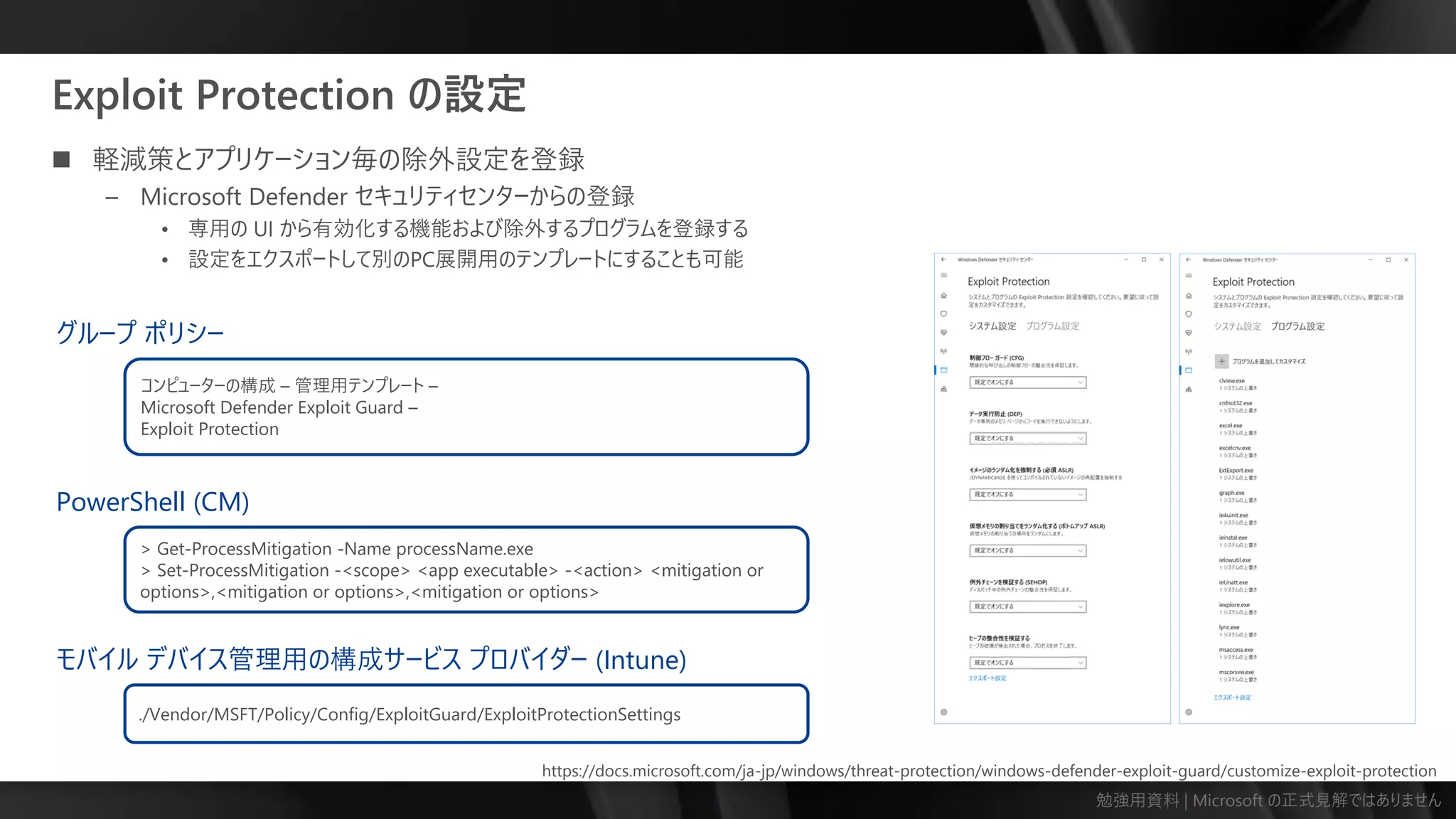Image resolution: width=1456 pixels, height=819 pixels.
Task: Open firewall network icon in left window
Action: (x=943, y=351)
